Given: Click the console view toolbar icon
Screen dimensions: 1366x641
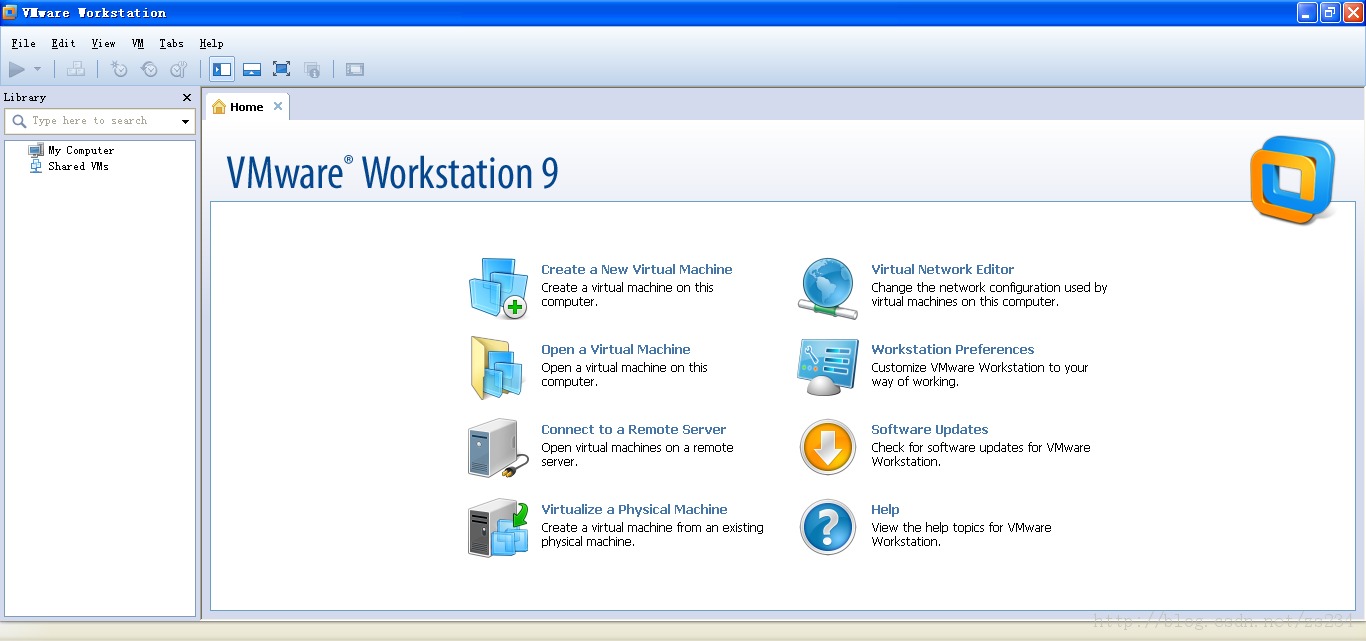Looking at the screenshot, I should (x=355, y=69).
